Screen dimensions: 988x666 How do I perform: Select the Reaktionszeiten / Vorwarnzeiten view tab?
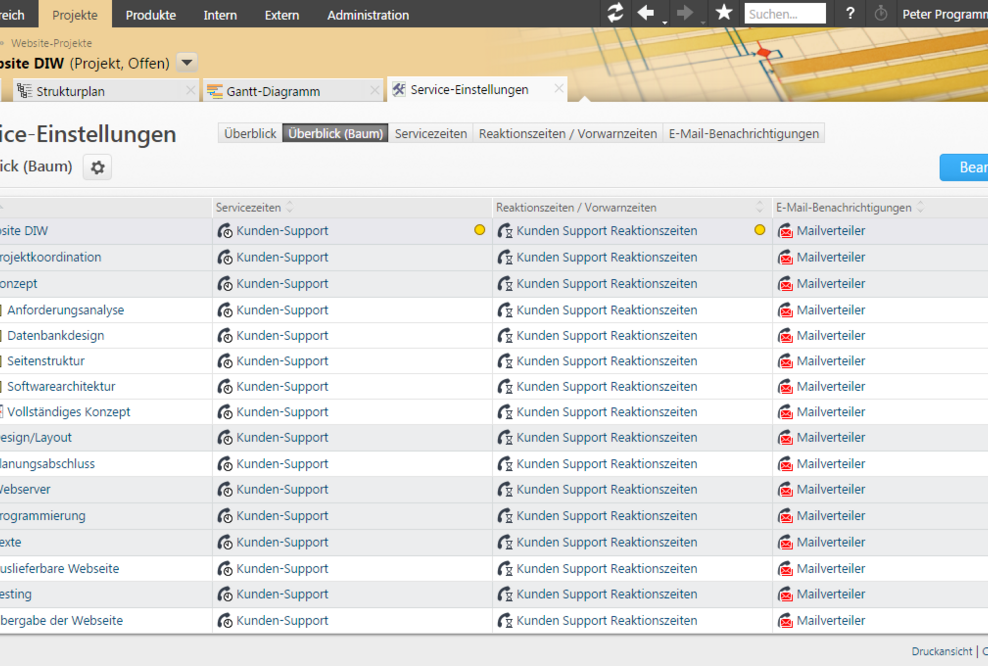coord(568,133)
